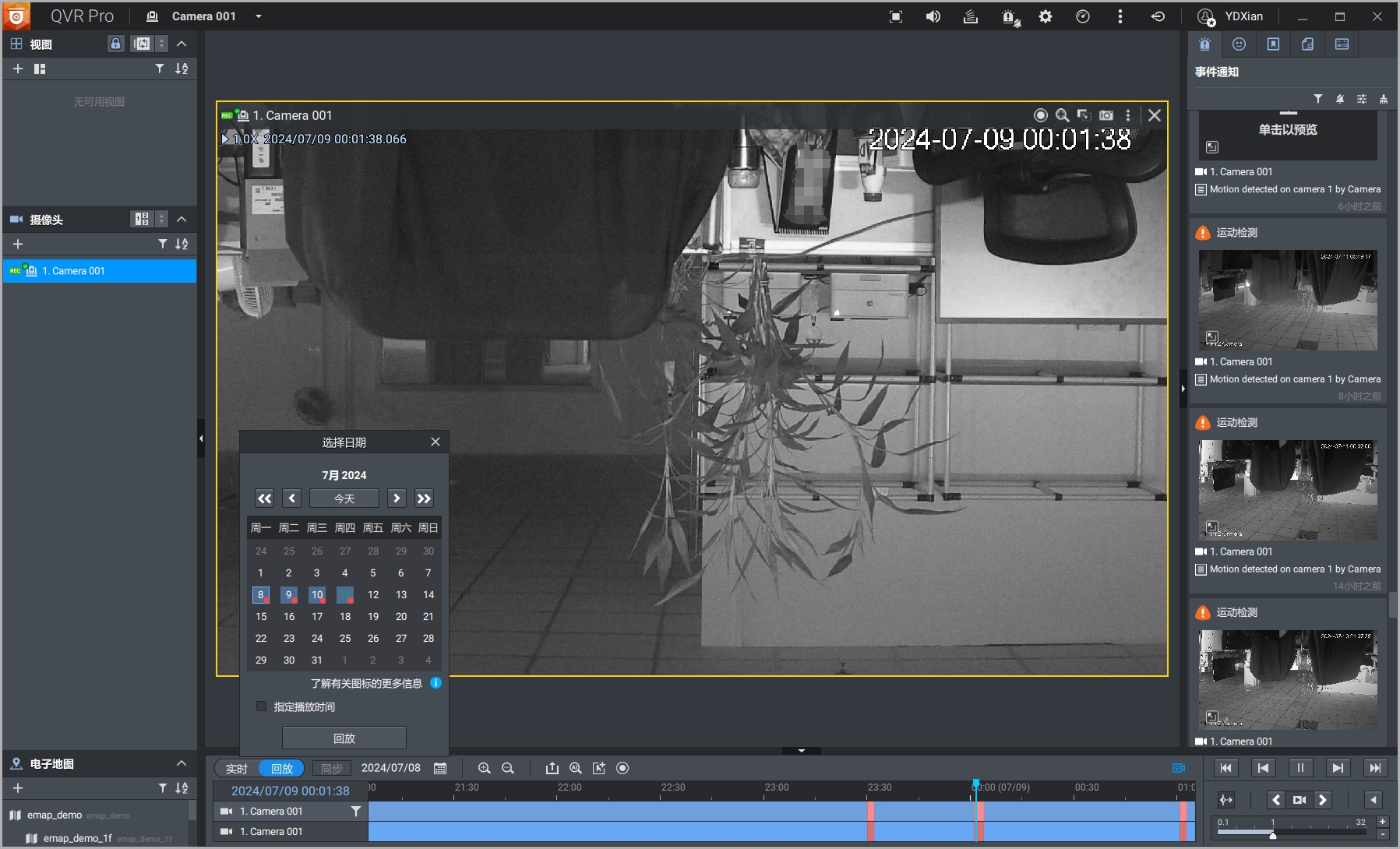Image resolution: width=1400 pixels, height=849 pixels.
Task: Open the 8小时之前 motion detection thumbnail
Action: pyautogui.click(x=1288, y=300)
